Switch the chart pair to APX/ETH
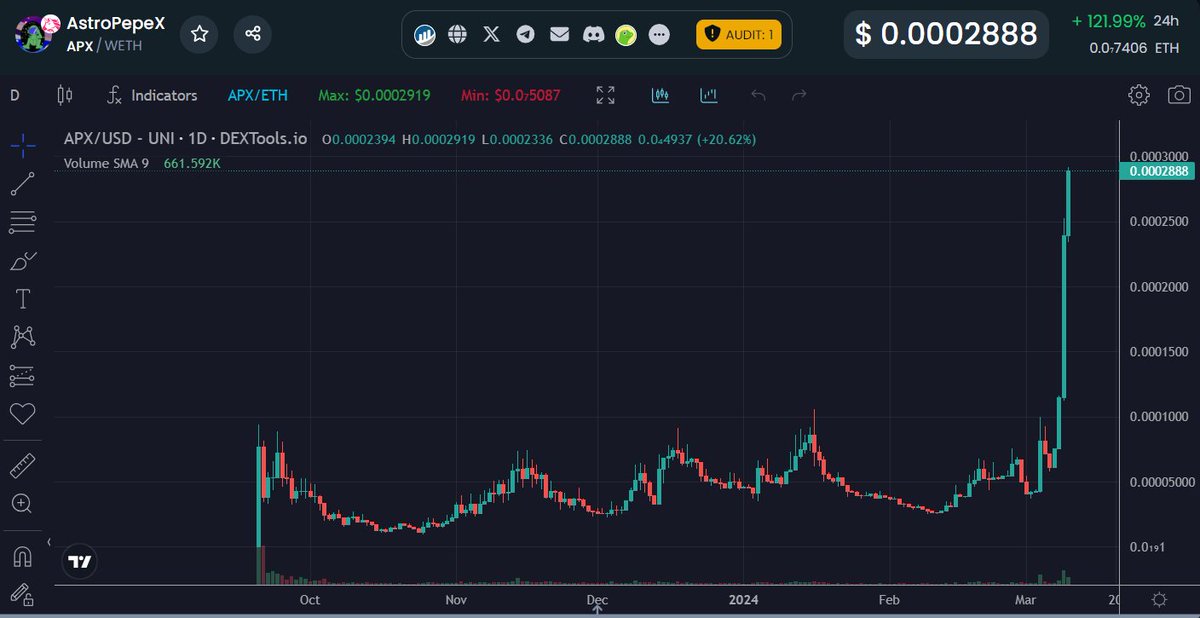 click(258, 96)
